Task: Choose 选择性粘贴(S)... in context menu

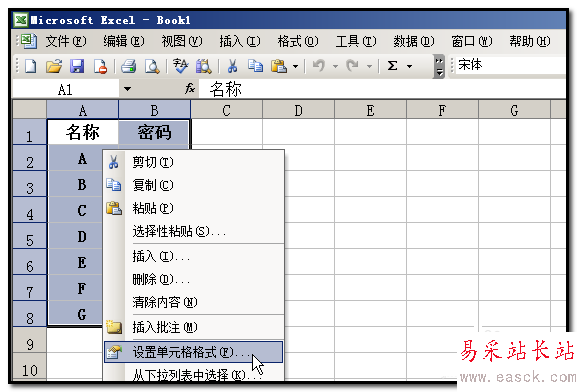Action: 194,231
